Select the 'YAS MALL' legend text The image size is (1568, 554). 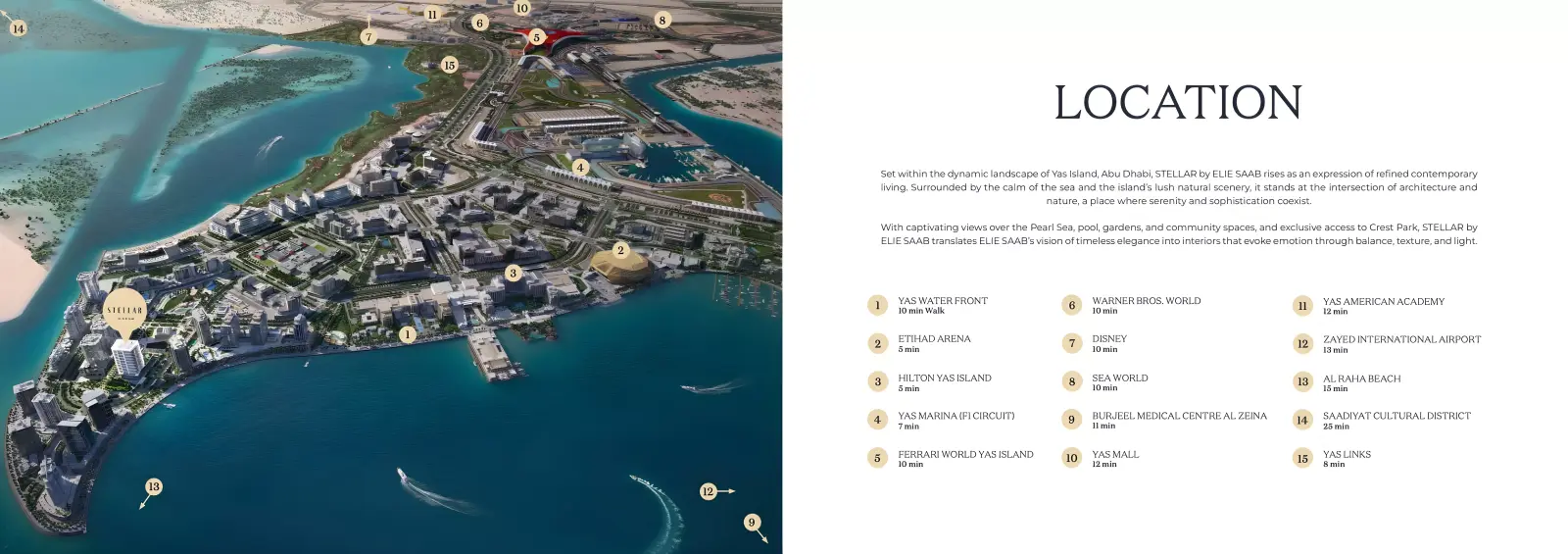(x=1115, y=454)
